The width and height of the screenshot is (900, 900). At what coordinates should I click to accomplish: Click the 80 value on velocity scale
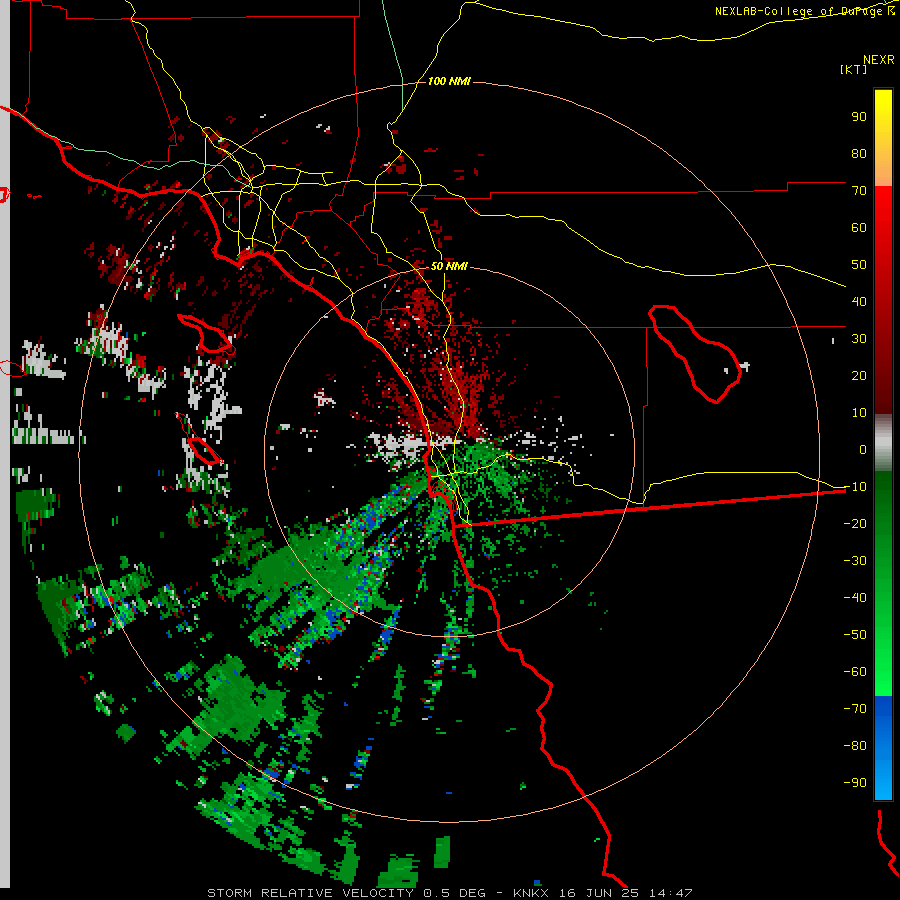tap(859, 154)
